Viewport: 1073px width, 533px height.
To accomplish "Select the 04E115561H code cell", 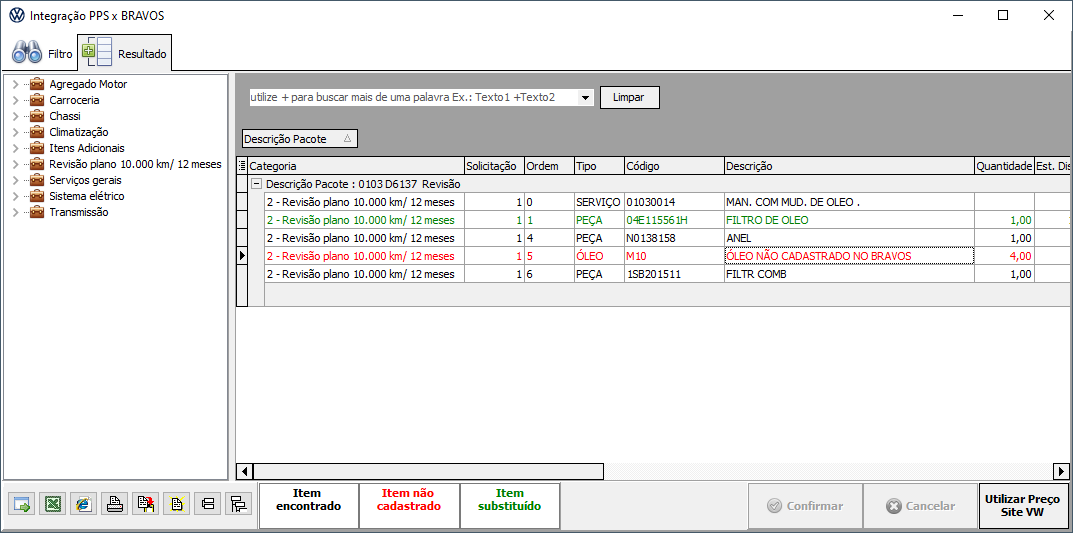I will [674, 220].
